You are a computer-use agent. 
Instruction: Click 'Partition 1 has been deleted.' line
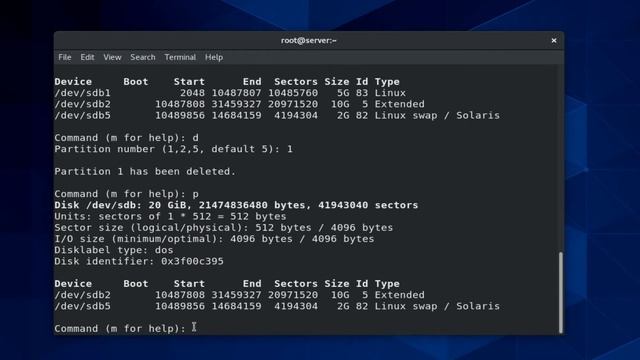coord(145,171)
